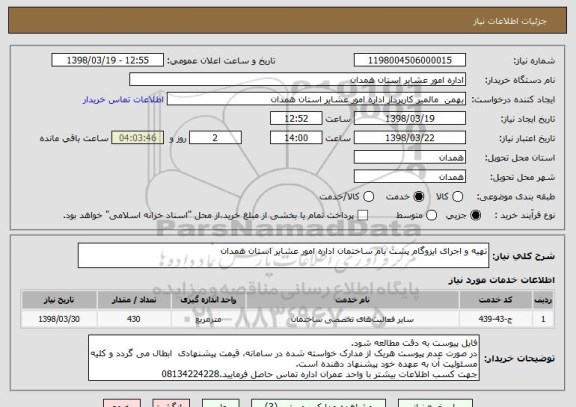The image size is (576, 407).
Task: Click the شرح کلی نیاز description box
Action: tap(283, 255)
